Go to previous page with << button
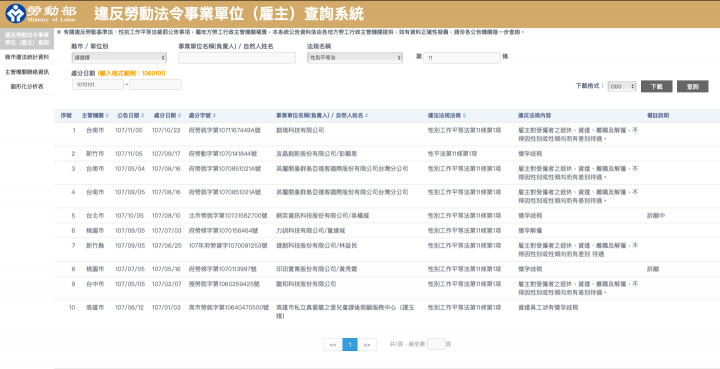 pos(333,345)
